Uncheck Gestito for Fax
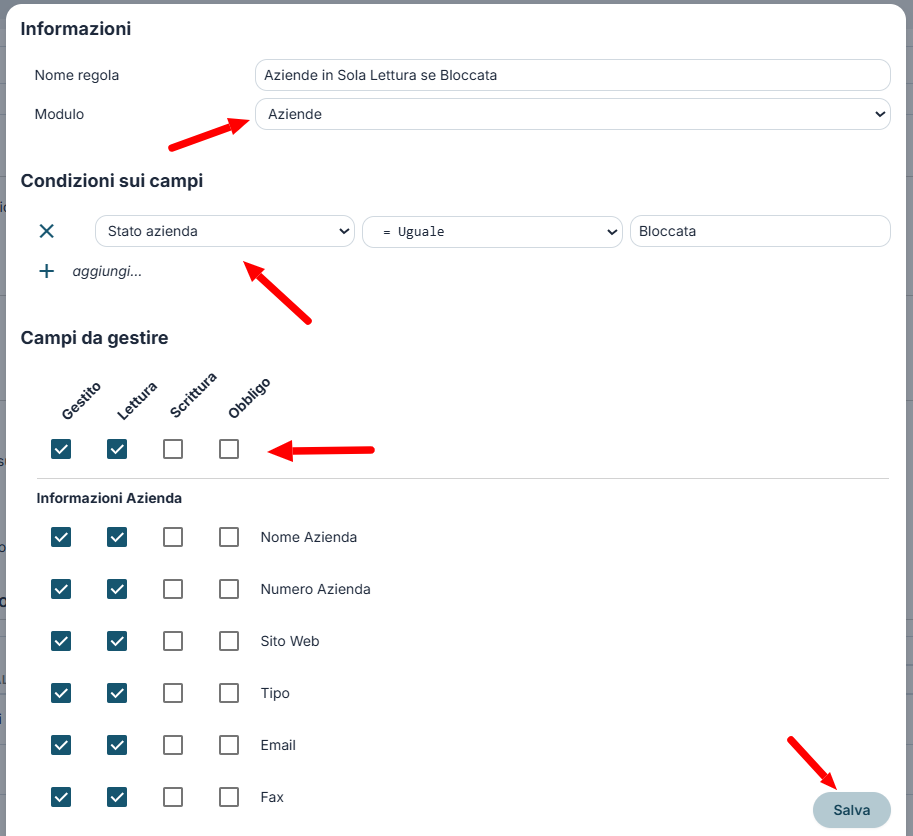Screen dimensions: 913x836 61,797
